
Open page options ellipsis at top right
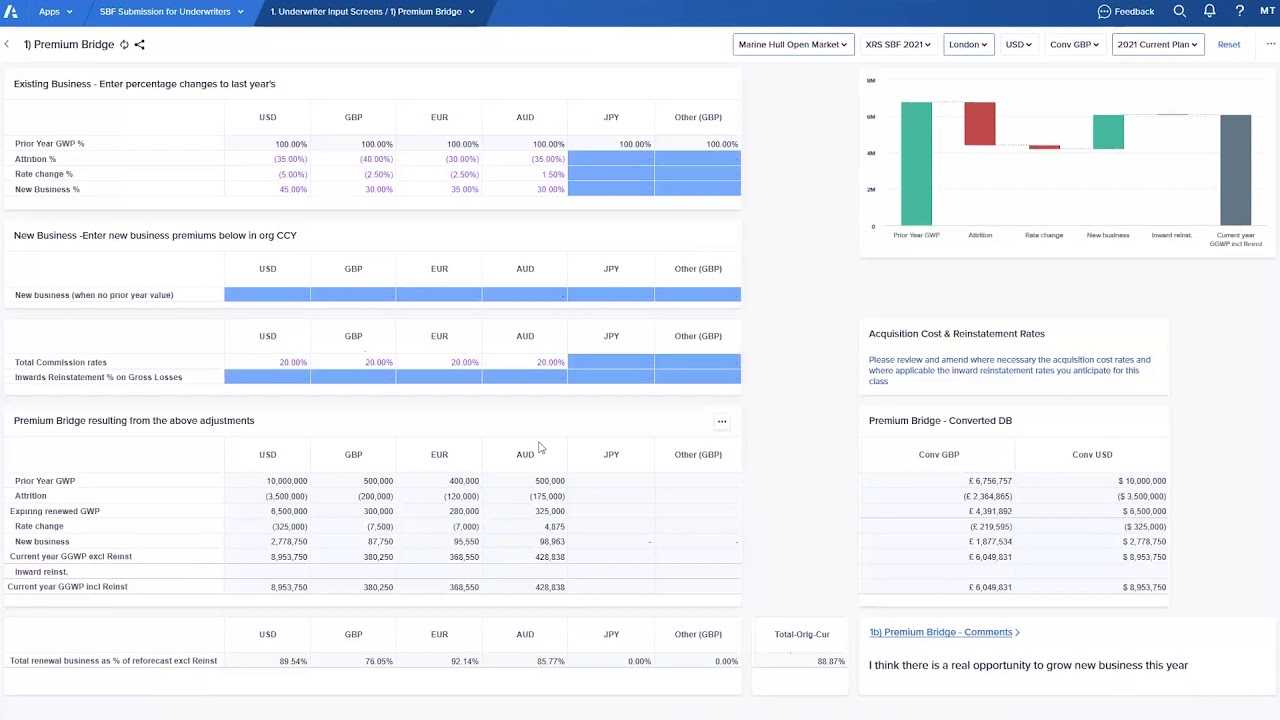tap(1271, 44)
